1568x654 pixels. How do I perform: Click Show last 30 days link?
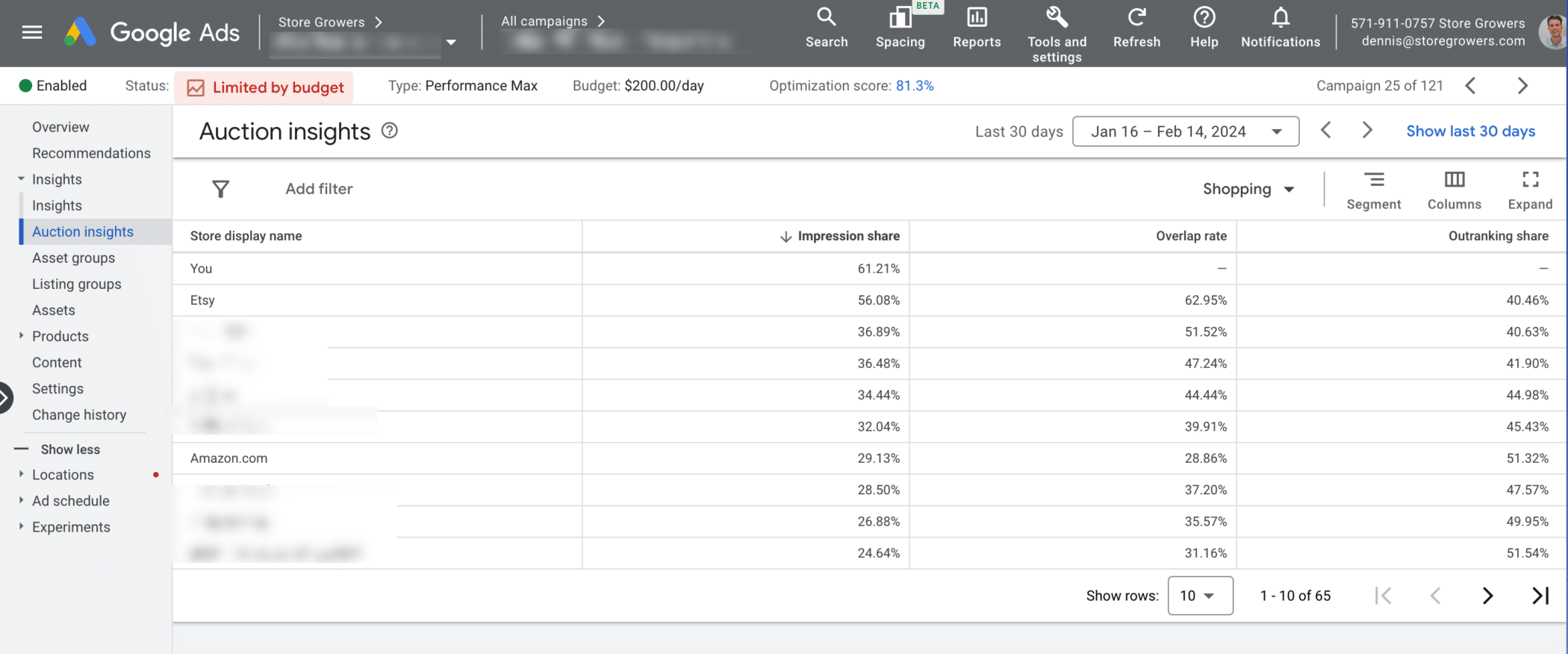[1471, 131]
